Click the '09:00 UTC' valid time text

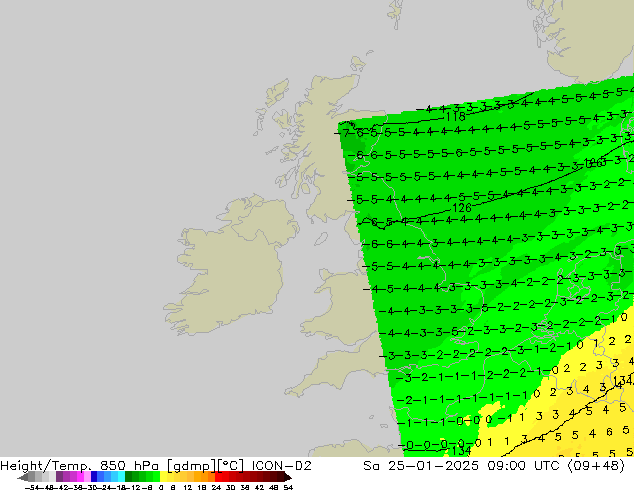point(523,466)
